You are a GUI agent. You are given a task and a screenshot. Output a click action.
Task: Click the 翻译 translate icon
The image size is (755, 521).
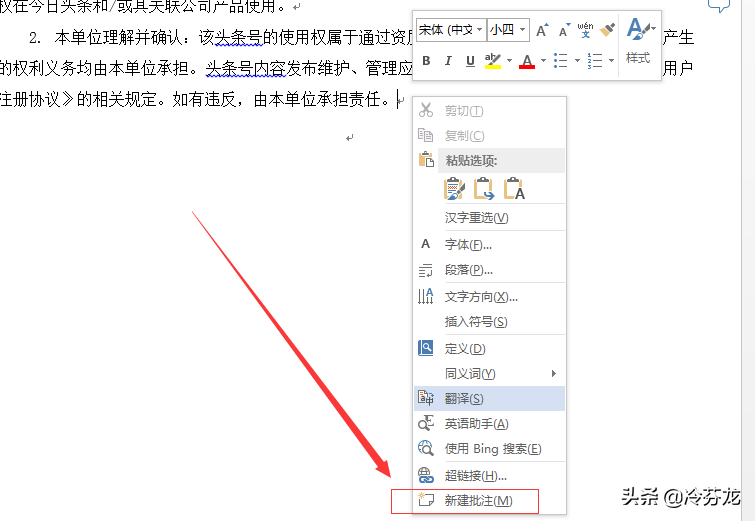click(x=426, y=398)
